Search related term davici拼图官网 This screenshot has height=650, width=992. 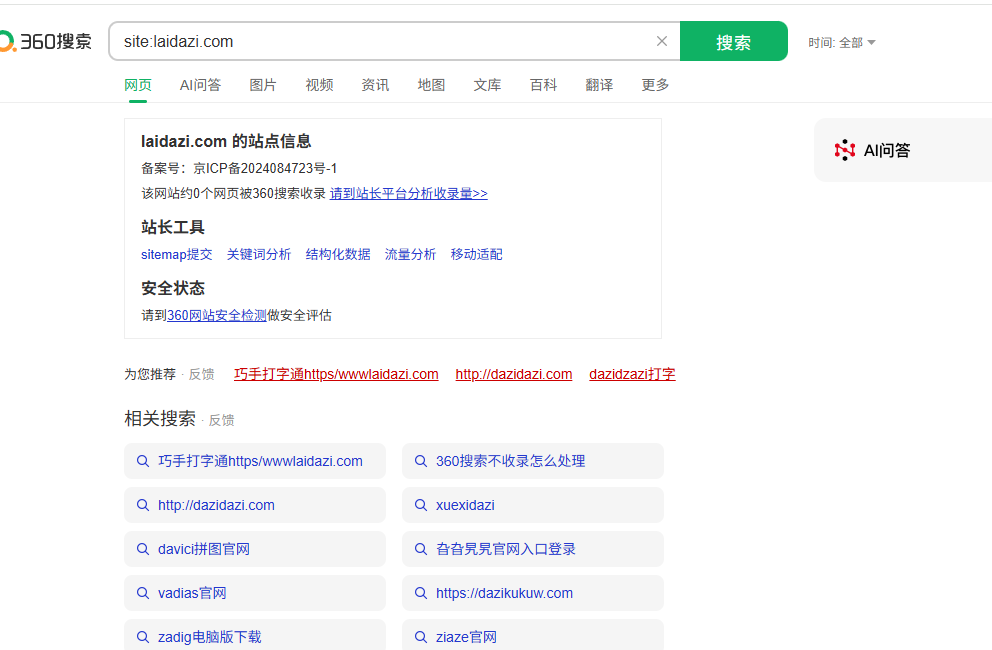click(x=255, y=549)
